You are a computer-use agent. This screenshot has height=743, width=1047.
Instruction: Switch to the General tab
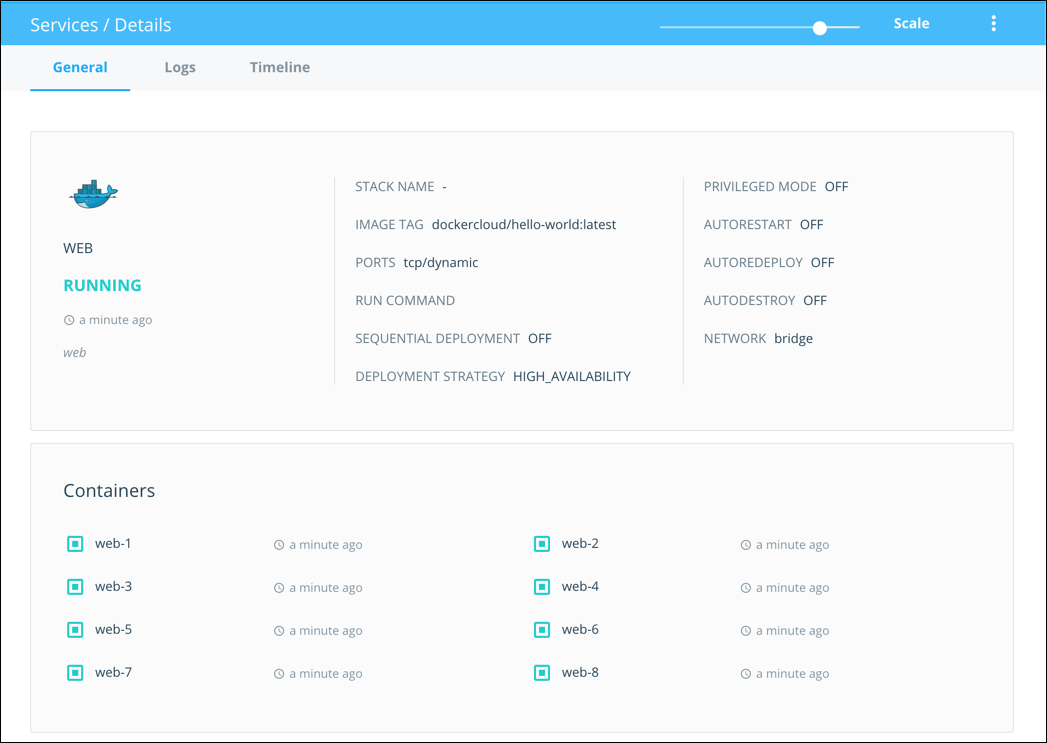[80, 68]
